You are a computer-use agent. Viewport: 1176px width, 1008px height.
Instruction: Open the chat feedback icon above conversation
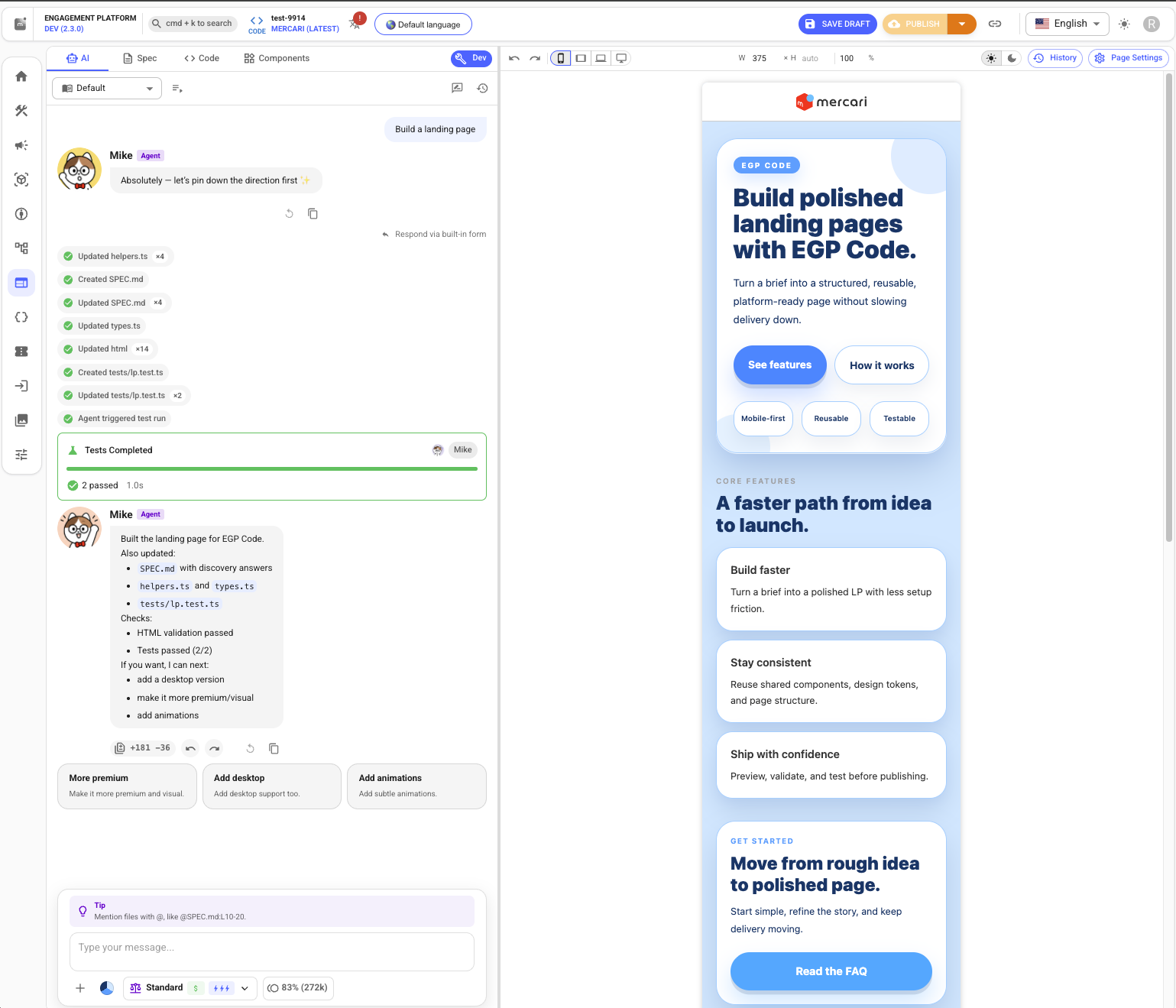457,88
